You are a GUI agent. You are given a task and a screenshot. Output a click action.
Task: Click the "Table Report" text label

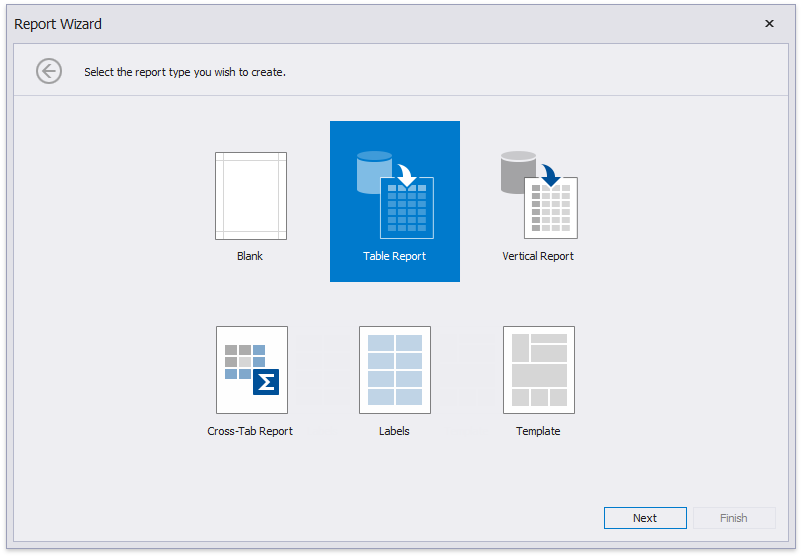(394, 256)
